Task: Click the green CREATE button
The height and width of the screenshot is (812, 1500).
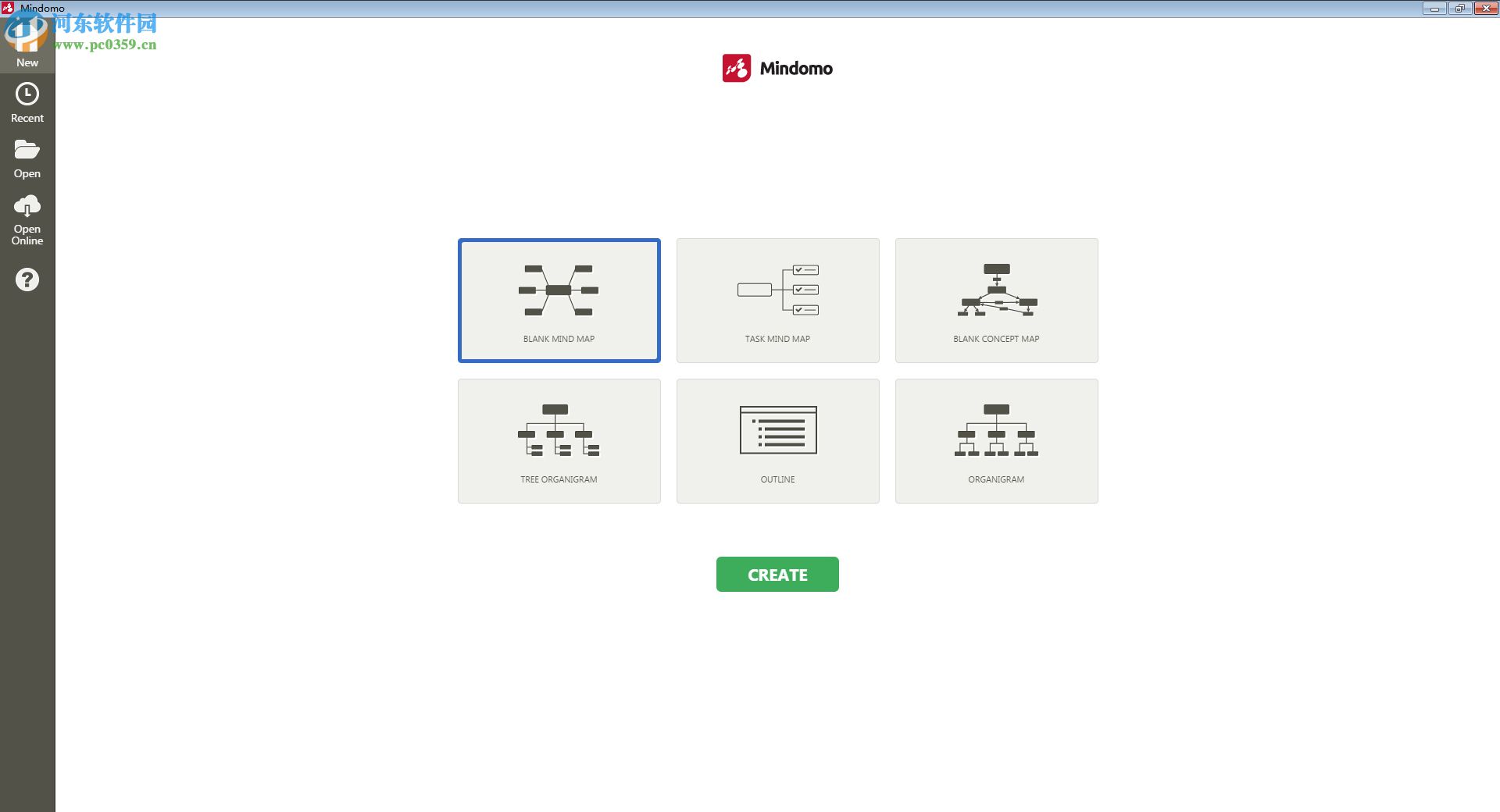Action: point(777,575)
